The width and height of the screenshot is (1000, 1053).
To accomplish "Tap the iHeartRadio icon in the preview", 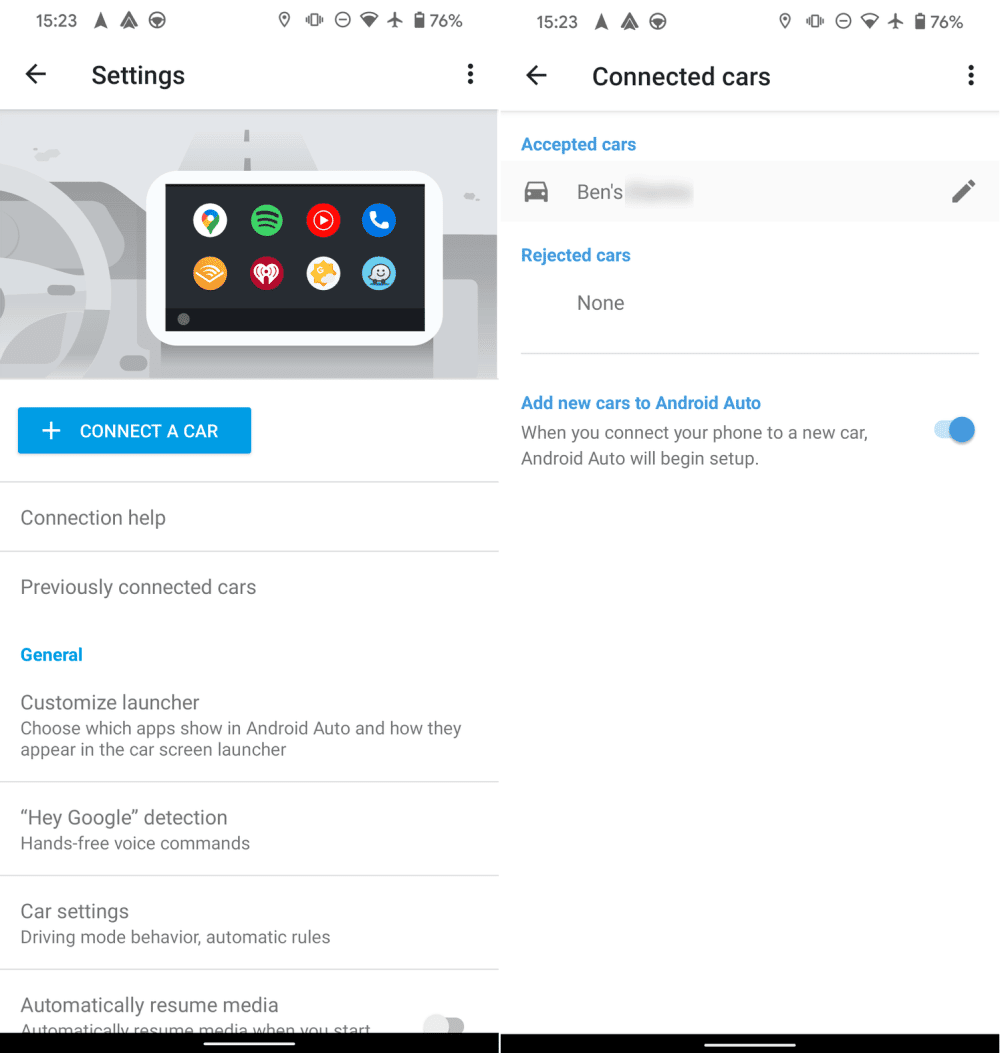I will pos(266,274).
